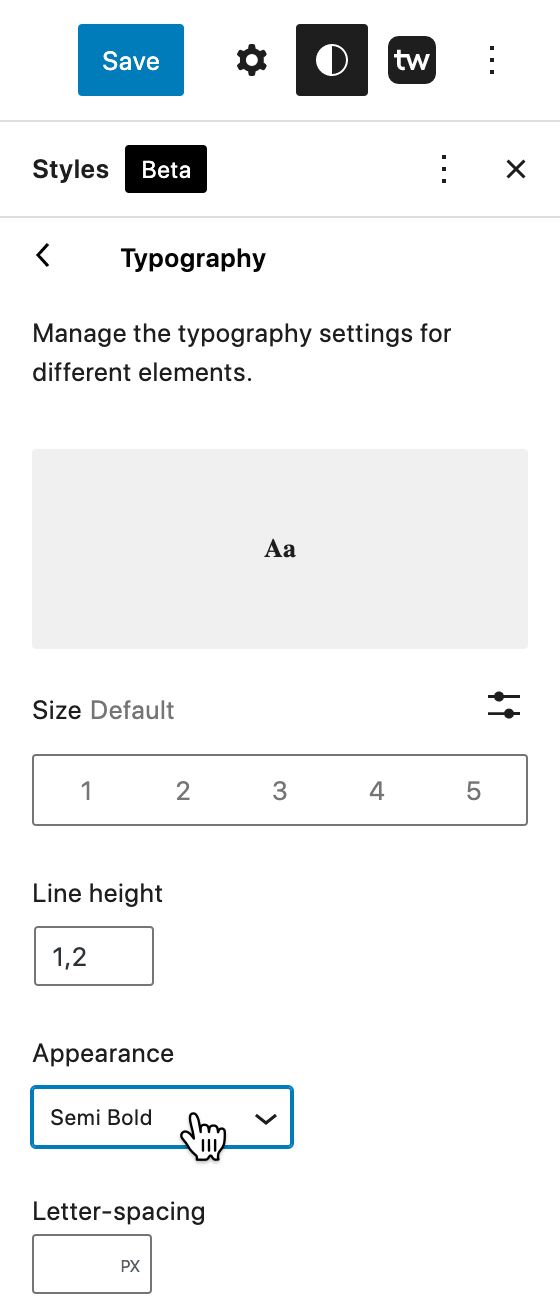Close the Styles panel
This screenshot has height=1310, width=560.
(516, 169)
